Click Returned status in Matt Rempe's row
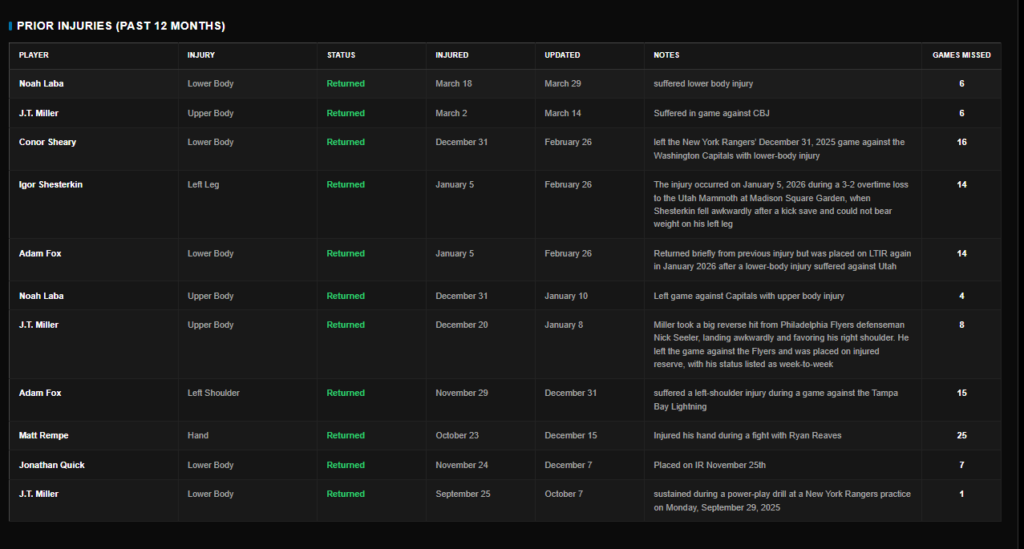This screenshot has width=1024, height=549. pyautogui.click(x=345, y=435)
